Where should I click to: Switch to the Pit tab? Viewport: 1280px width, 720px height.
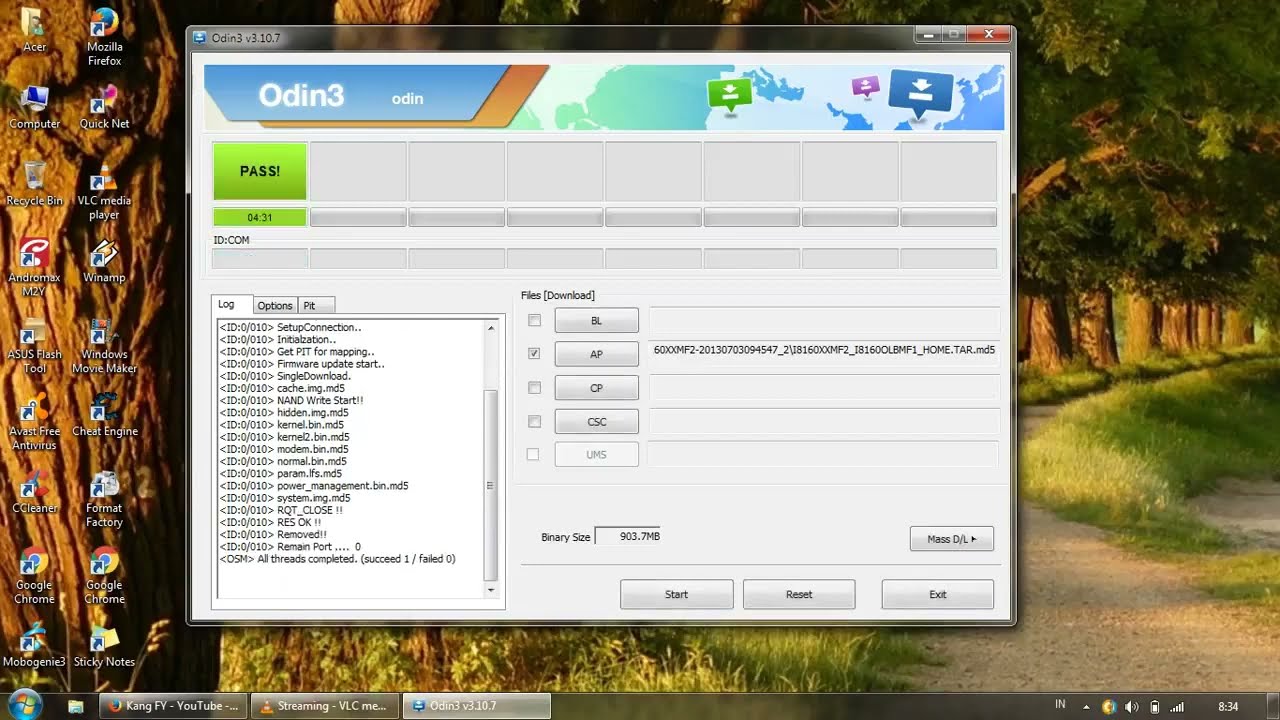(x=316, y=305)
